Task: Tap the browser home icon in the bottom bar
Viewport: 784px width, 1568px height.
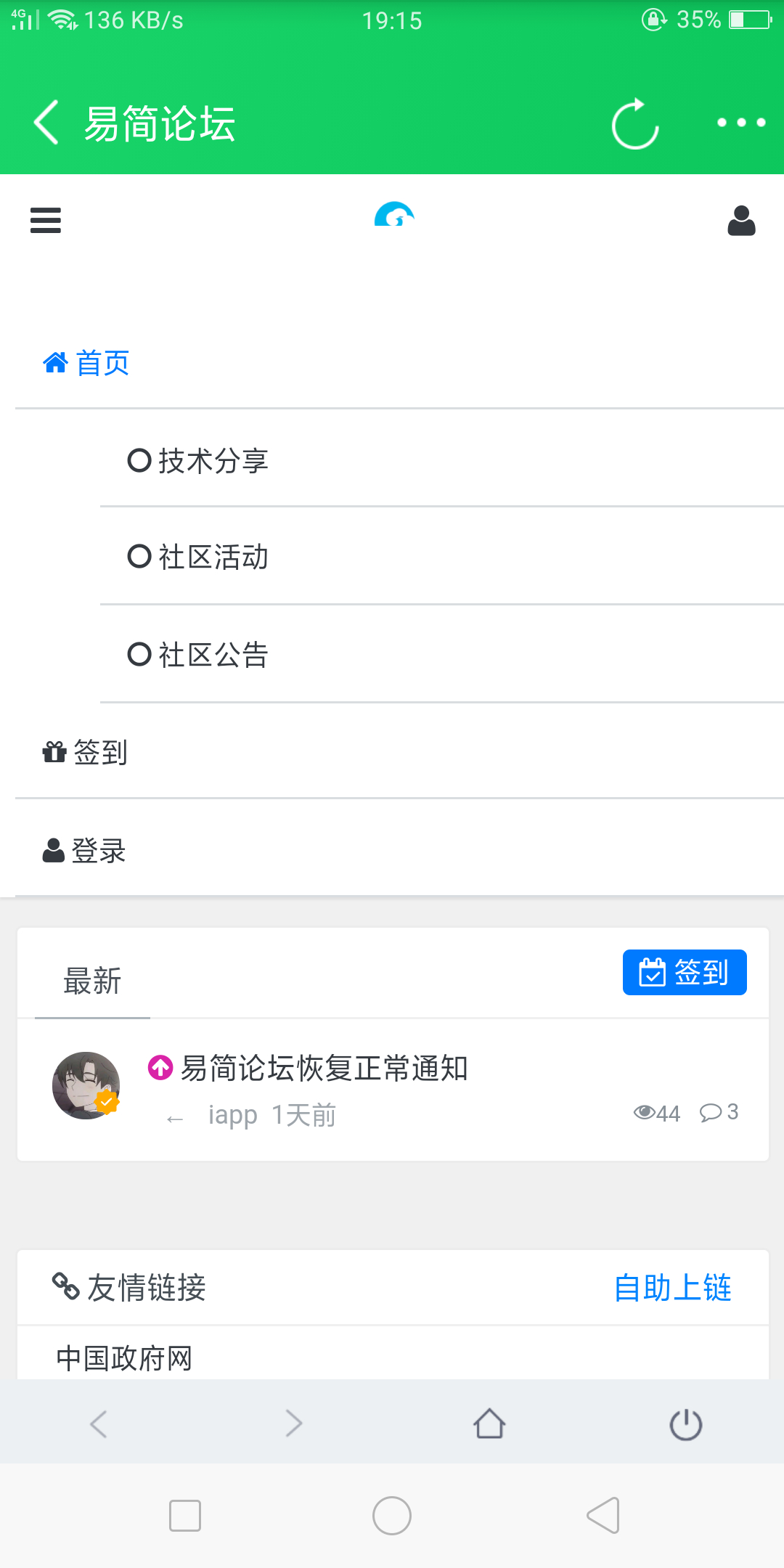Action: [489, 1424]
